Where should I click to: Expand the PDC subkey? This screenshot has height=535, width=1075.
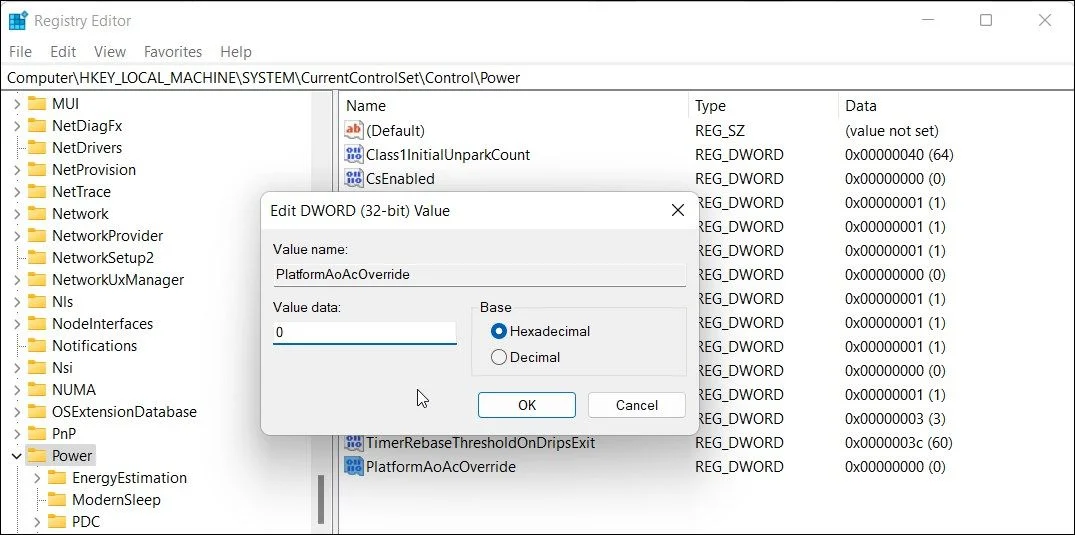pos(37,522)
